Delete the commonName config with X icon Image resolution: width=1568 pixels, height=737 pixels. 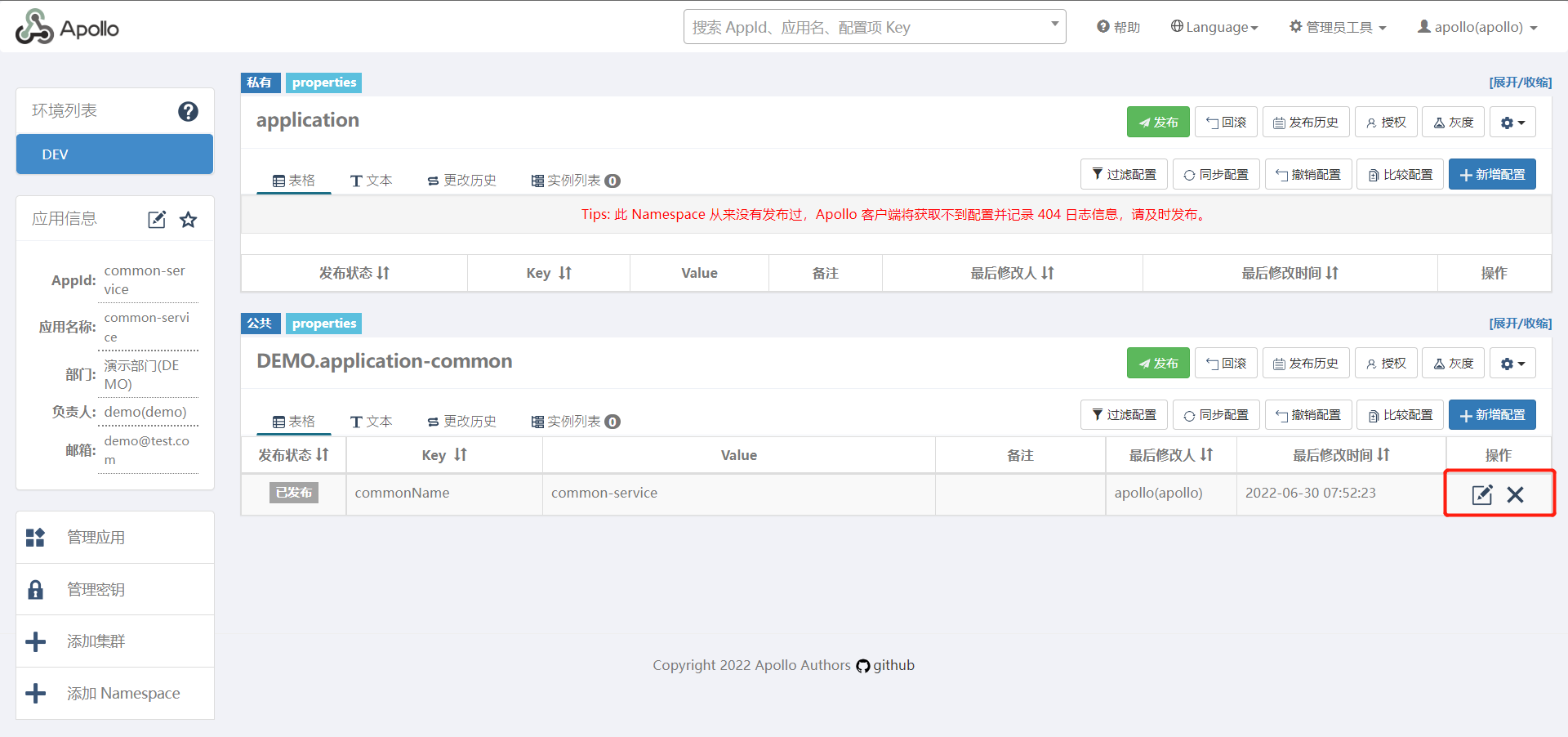pyautogui.click(x=1515, y=494)
